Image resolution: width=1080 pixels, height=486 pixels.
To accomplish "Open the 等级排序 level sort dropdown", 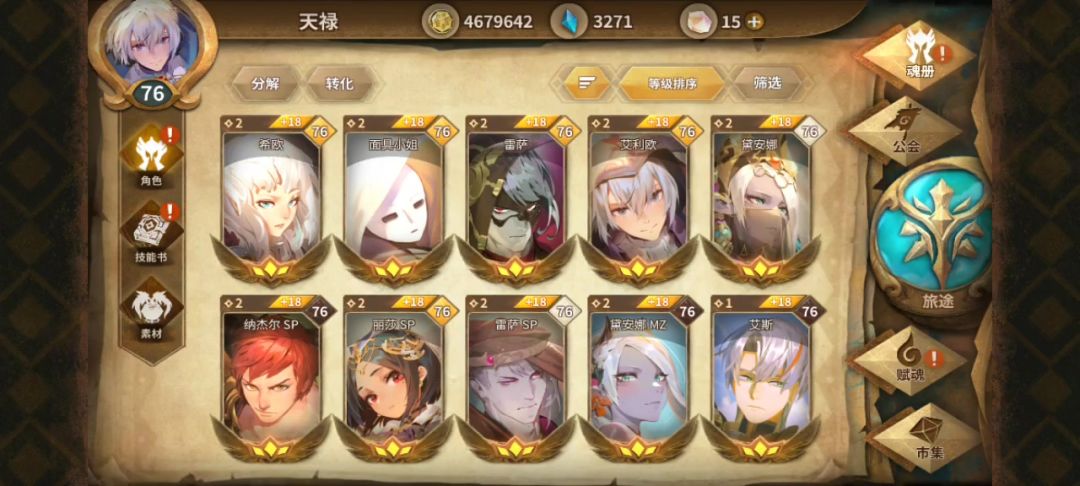I will coord(672,84).
